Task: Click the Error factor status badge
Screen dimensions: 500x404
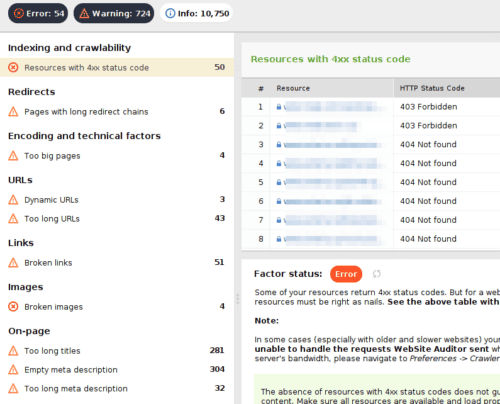Action: pyautogui.click(x=346, y=274)
